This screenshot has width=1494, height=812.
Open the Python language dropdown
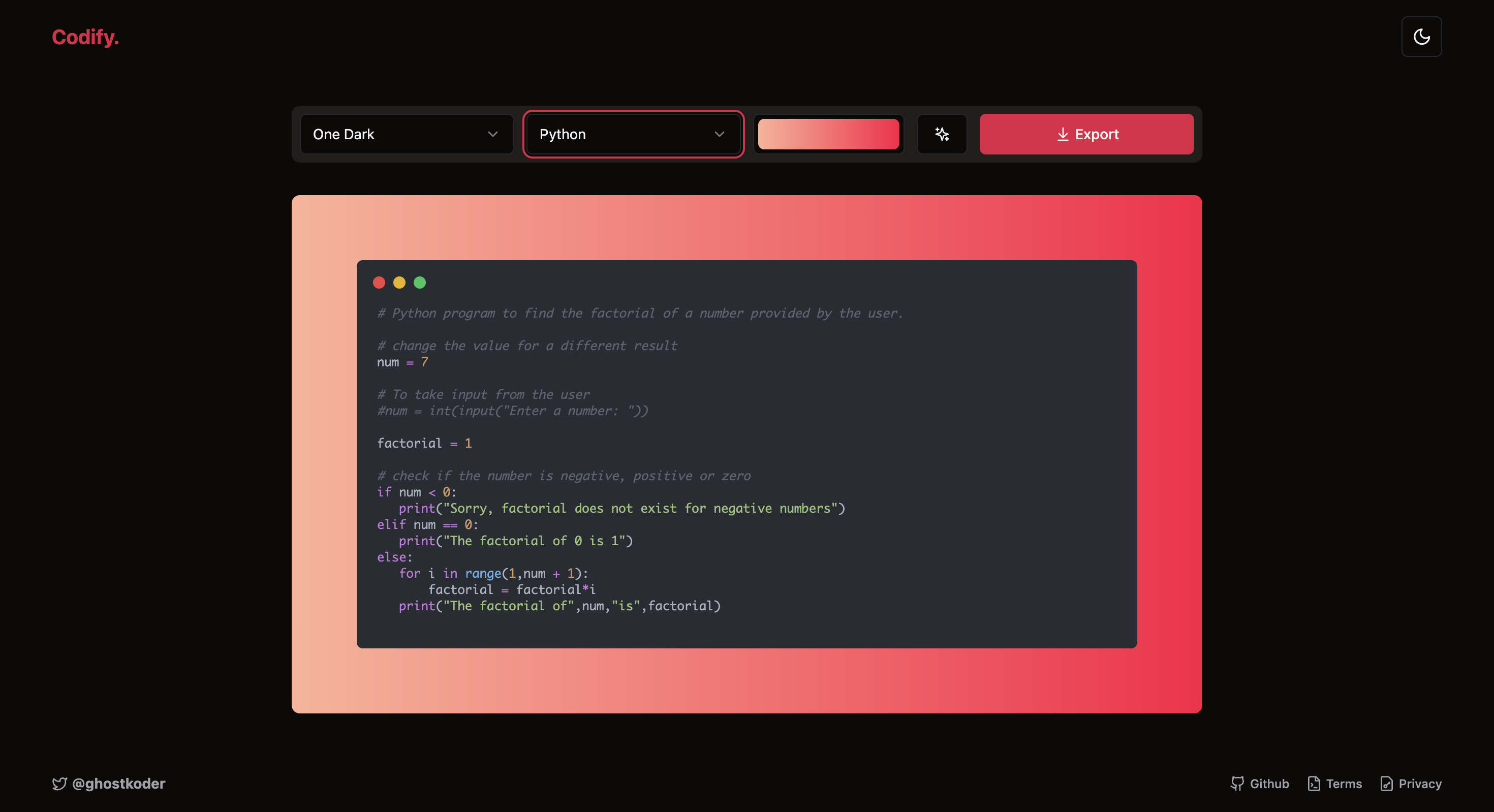point(633,134)
